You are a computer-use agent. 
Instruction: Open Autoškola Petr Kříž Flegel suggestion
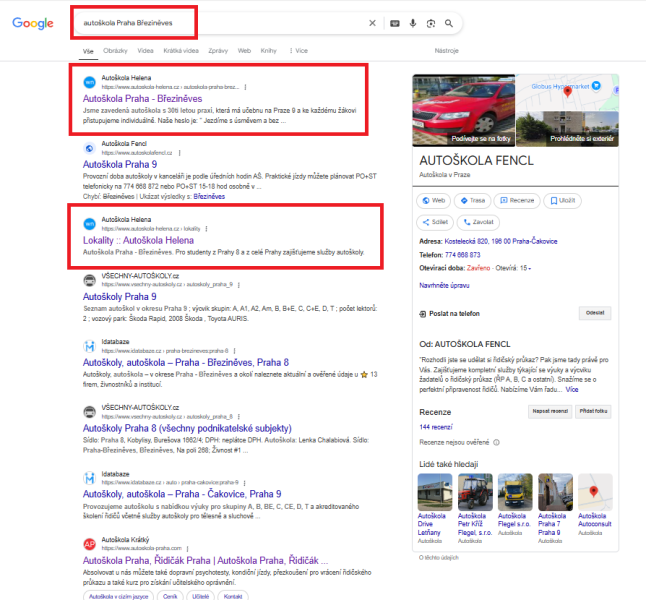[475, 508]
